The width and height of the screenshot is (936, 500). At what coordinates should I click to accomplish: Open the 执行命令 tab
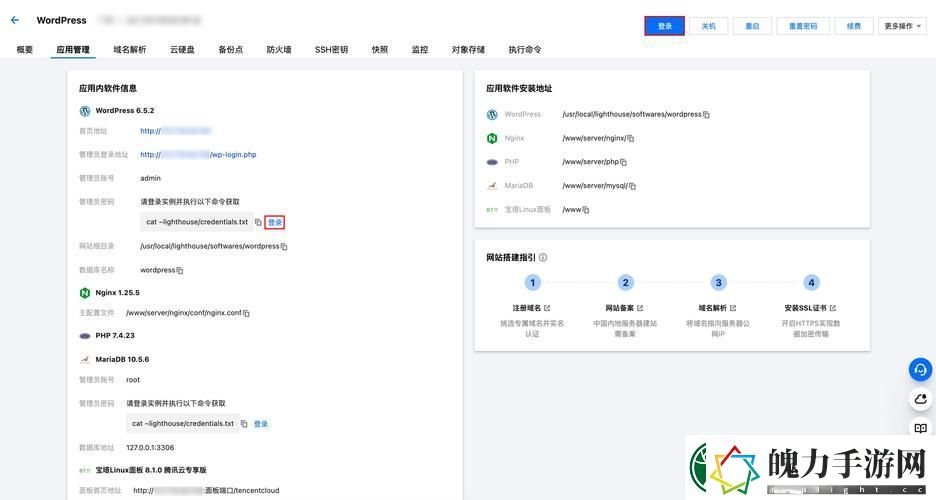525,50
